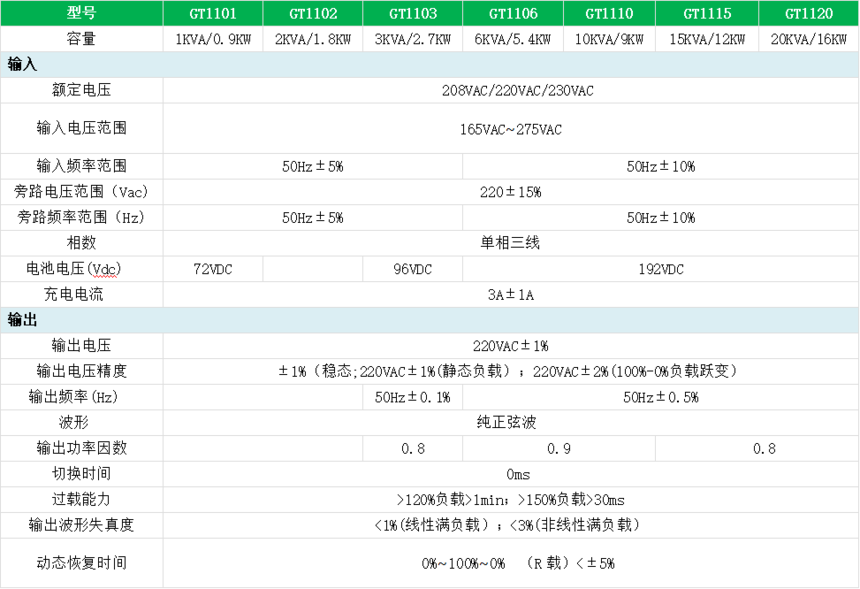Click the 输出 section header row
The height and width of the screenshot is (589, 860).
[429, 320]
